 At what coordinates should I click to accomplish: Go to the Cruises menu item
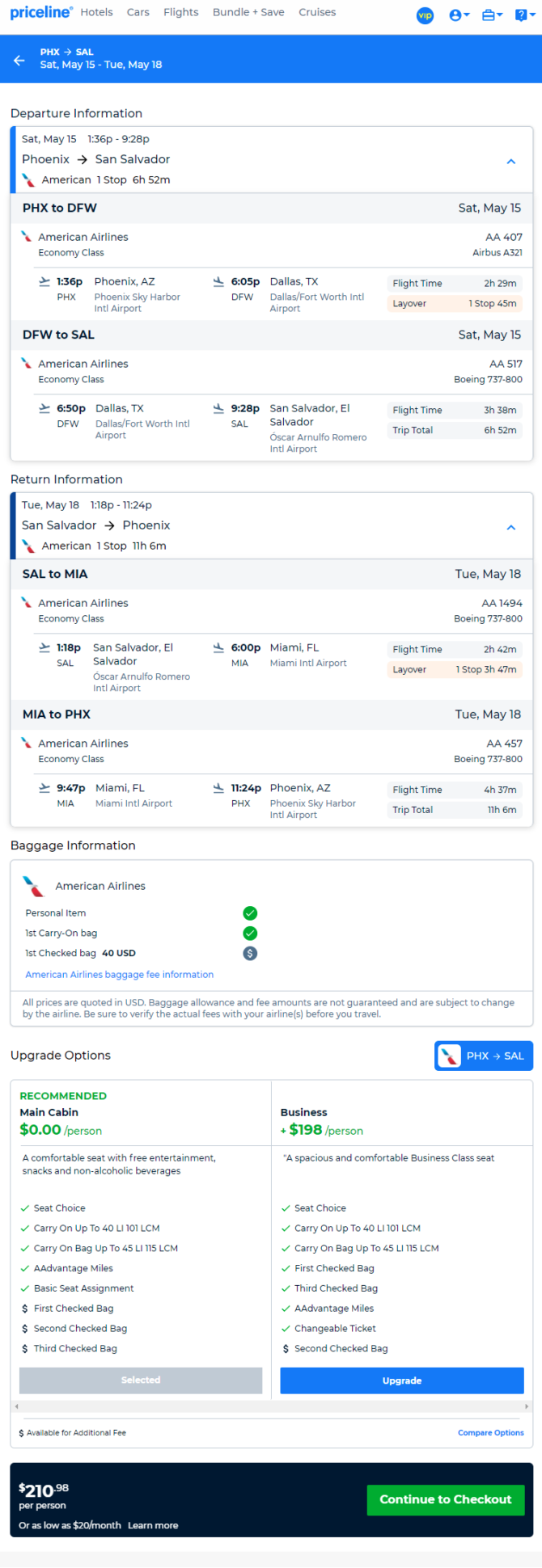pyautogui.click(x=317, y=12)
